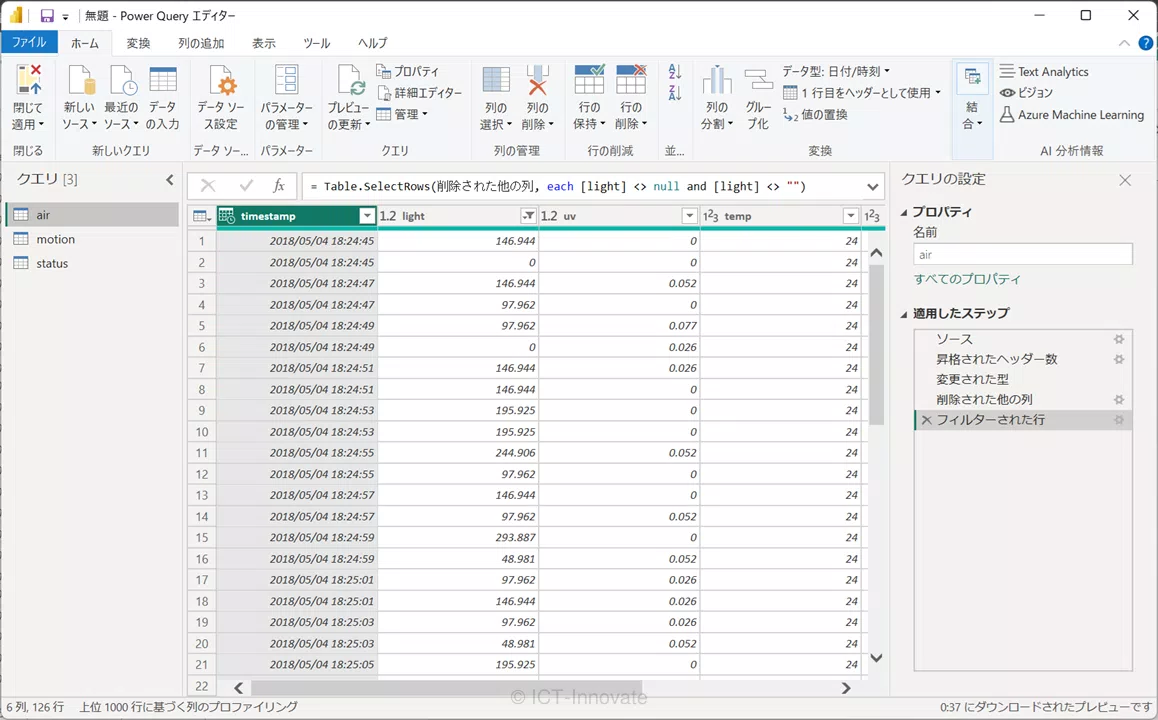Open 1行目をヘッダーとして使用 dropdown

pos(862,93)
